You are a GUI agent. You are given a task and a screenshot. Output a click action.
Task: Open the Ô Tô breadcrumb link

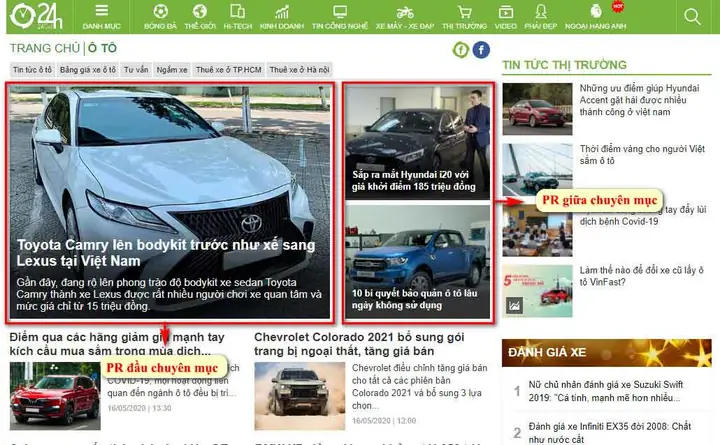pyautogui.click(x=102, y=48)
